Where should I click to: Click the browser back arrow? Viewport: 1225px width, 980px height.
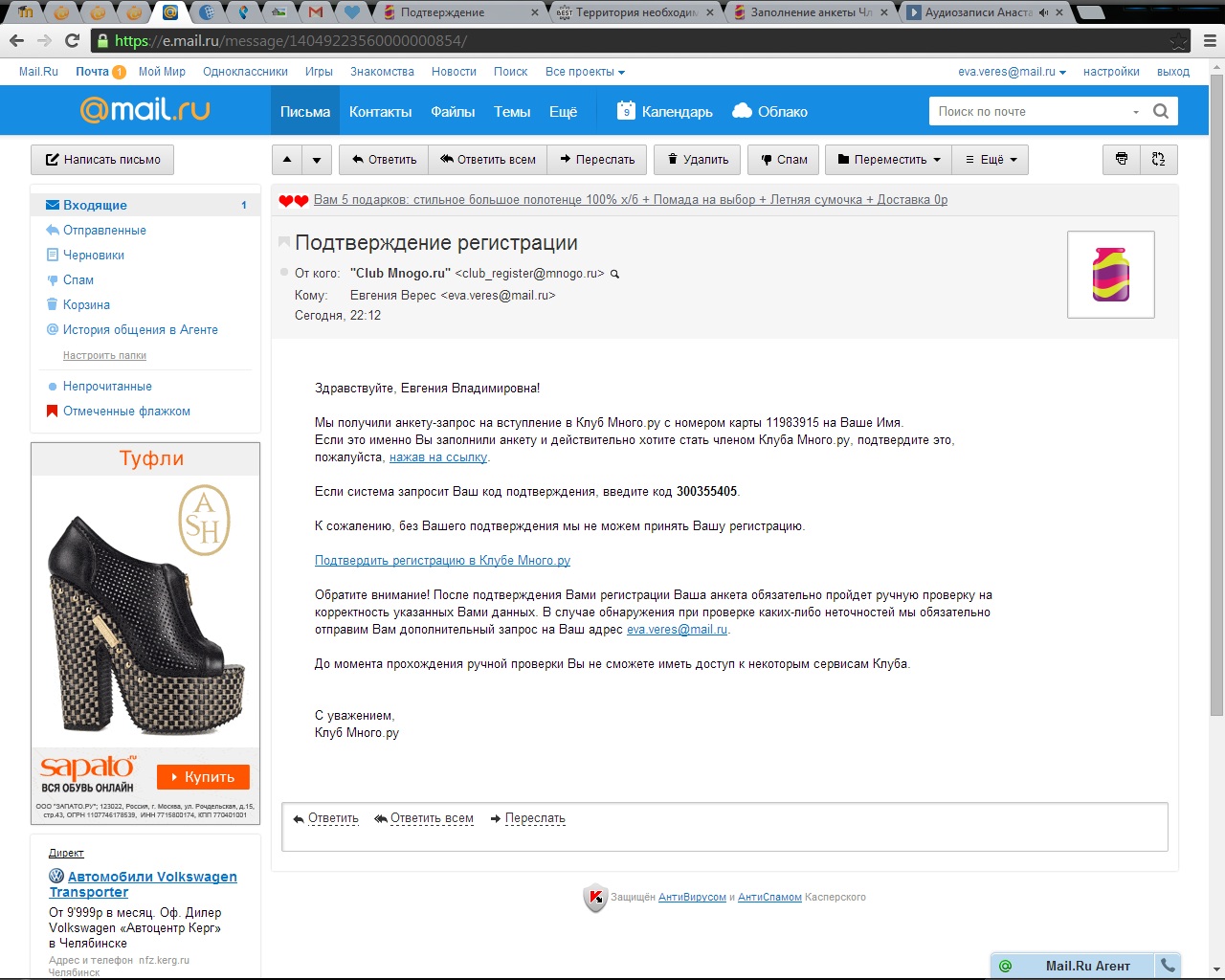tap(16, 40)
